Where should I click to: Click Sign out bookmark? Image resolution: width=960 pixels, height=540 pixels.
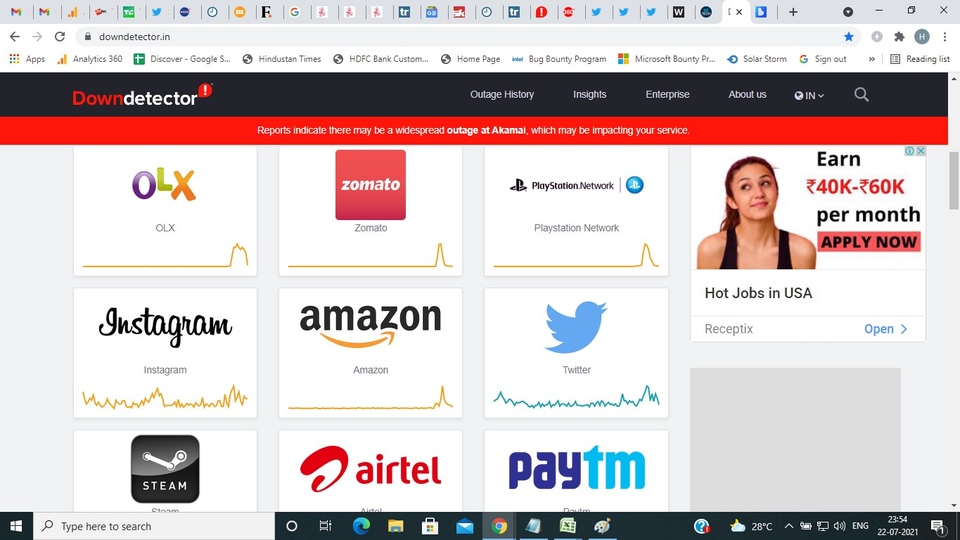823,59
